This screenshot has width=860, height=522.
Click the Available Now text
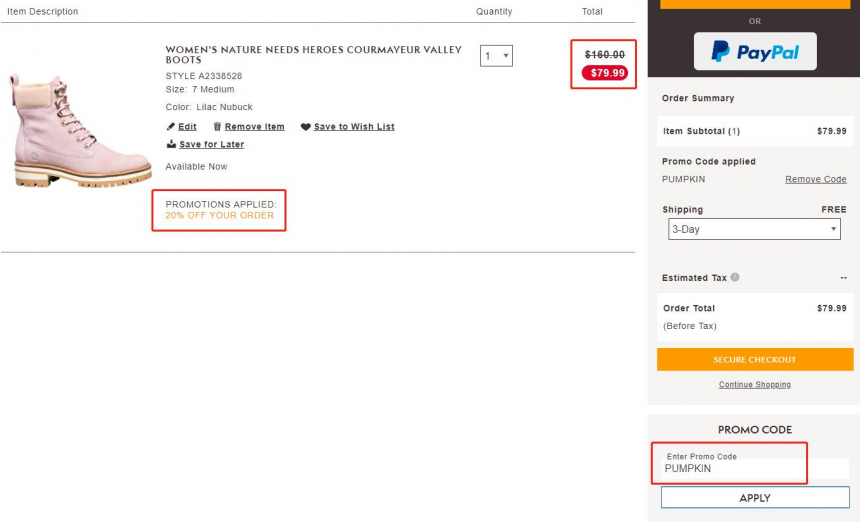pyautogui.click(x=196, y=167)
